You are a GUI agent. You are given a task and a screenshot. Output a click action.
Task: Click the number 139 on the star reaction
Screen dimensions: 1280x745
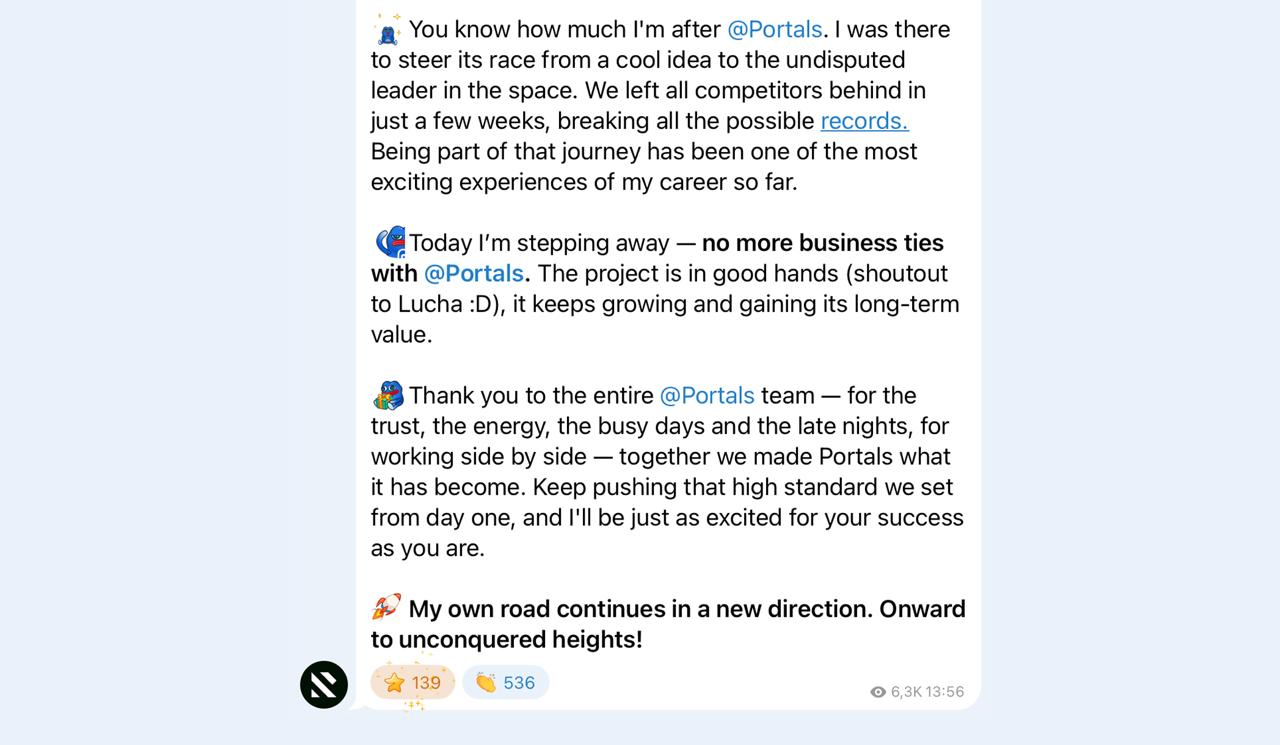pos(426,683)
